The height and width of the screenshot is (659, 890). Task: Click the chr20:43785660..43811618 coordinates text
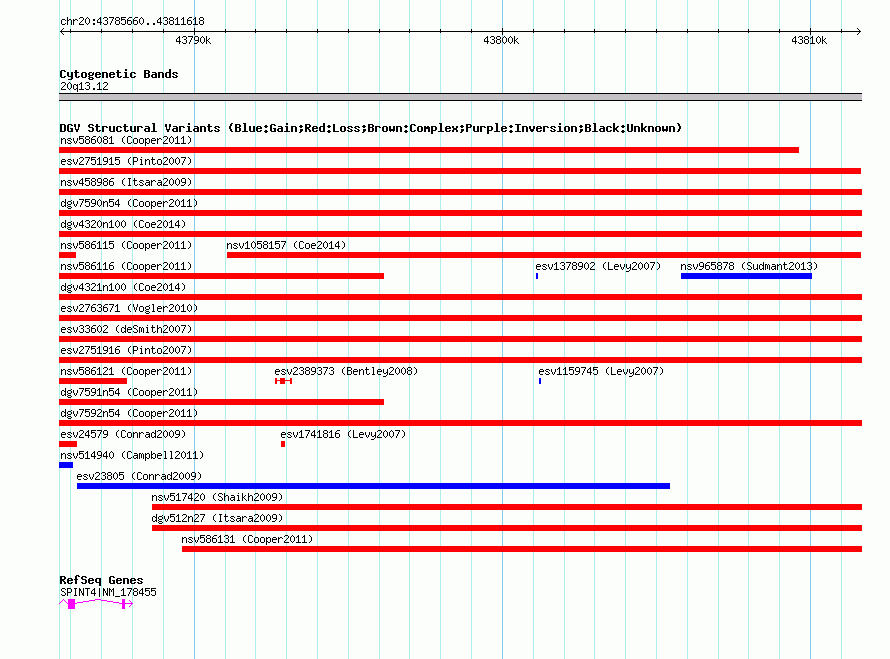pos(132,21)
